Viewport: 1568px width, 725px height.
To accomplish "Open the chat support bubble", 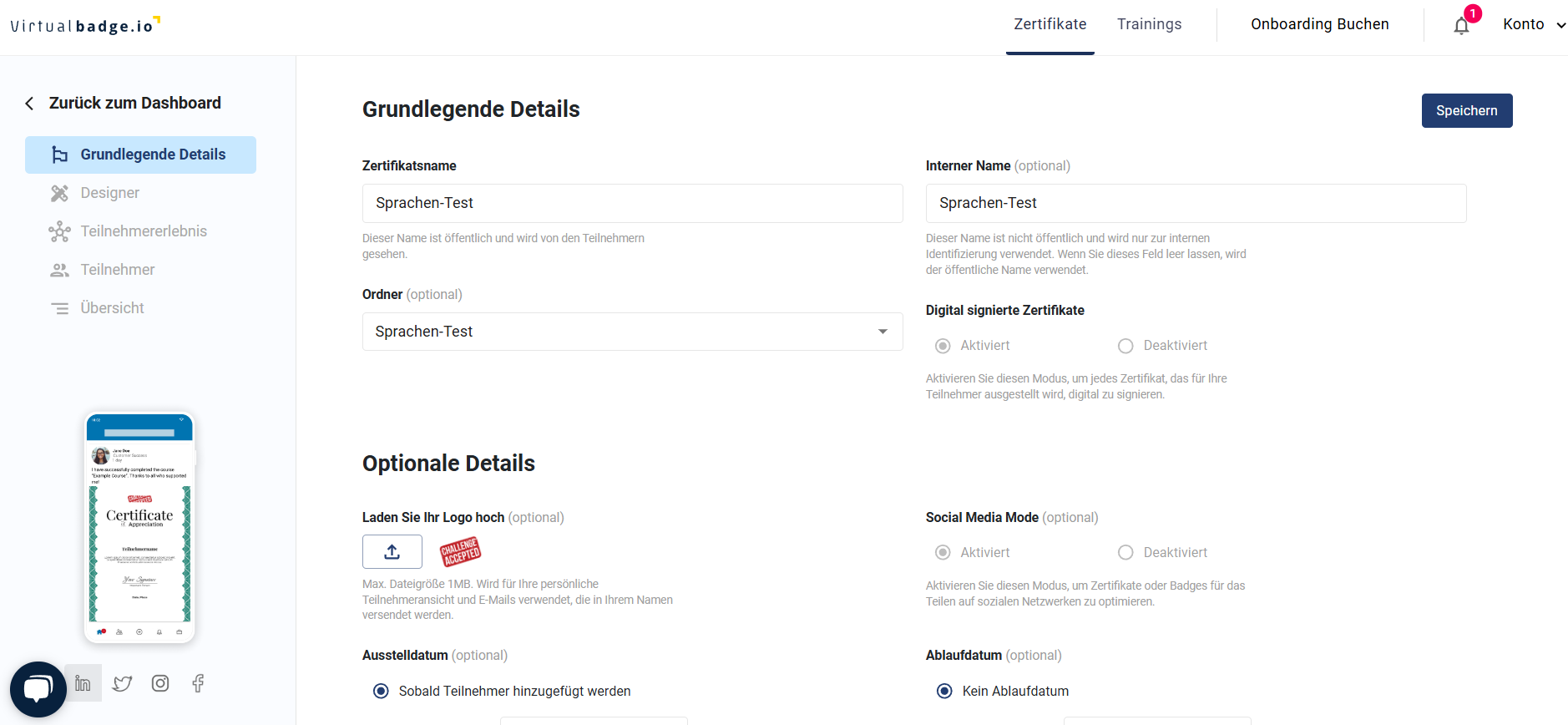I will pyautogui.click(x=38, y=689).
